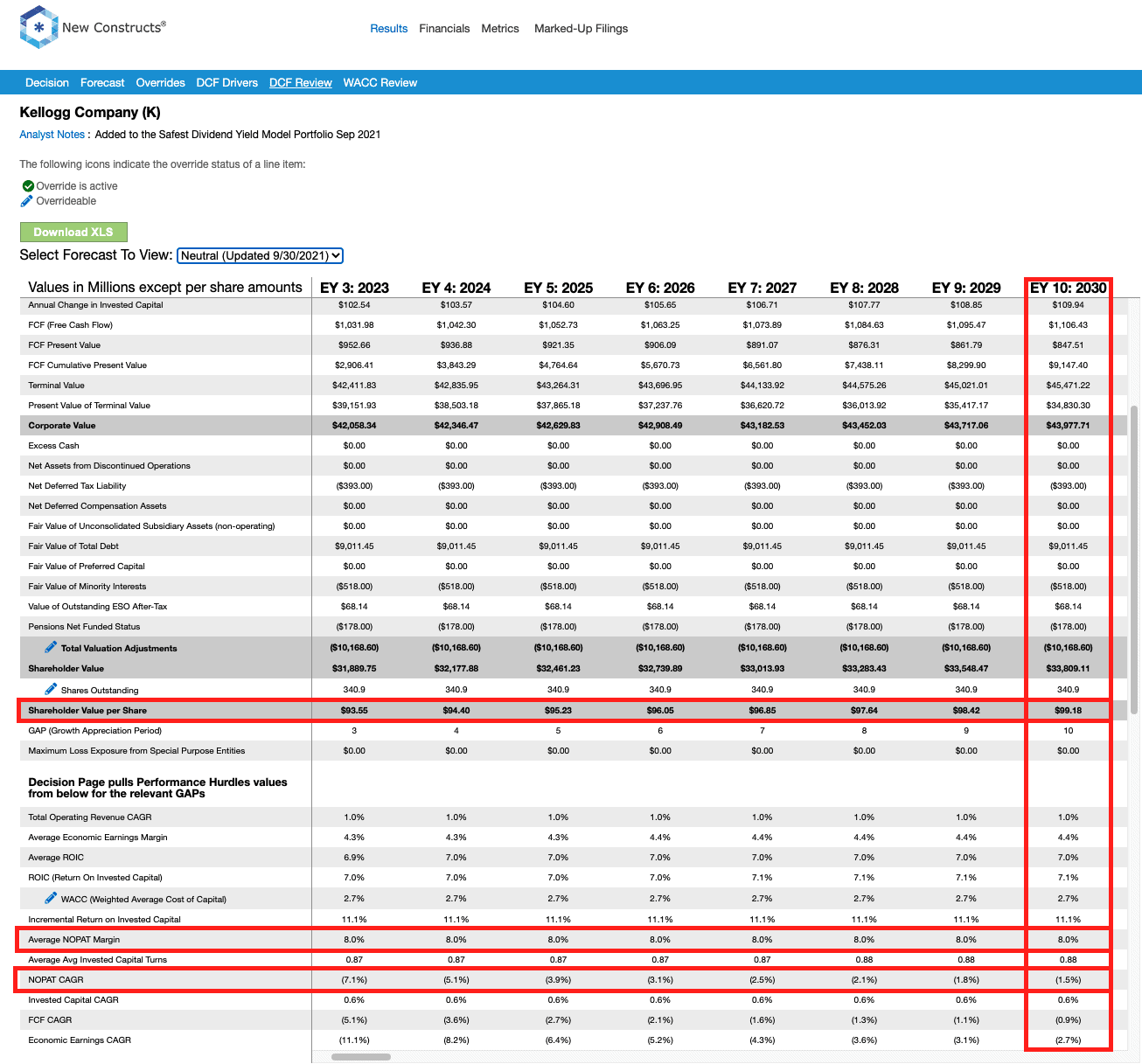Click the Corporate Value row label

coord(62,426)
